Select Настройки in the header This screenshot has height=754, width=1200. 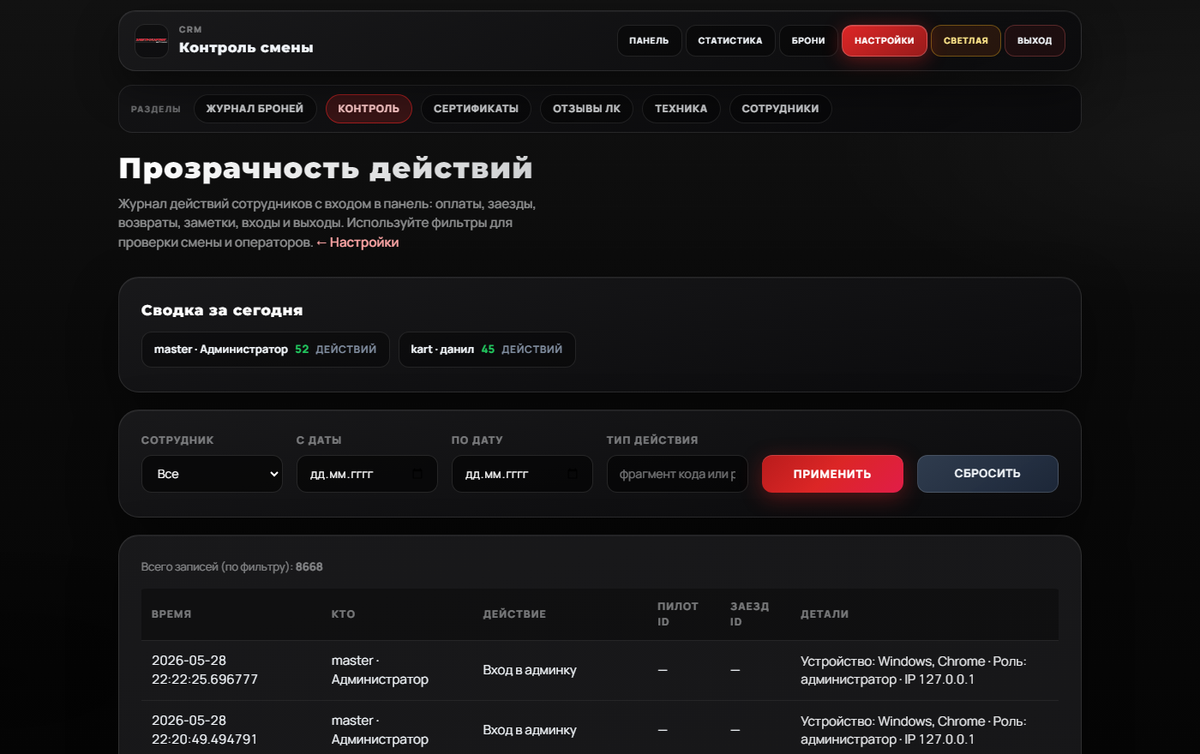click(x=884, y=41)
